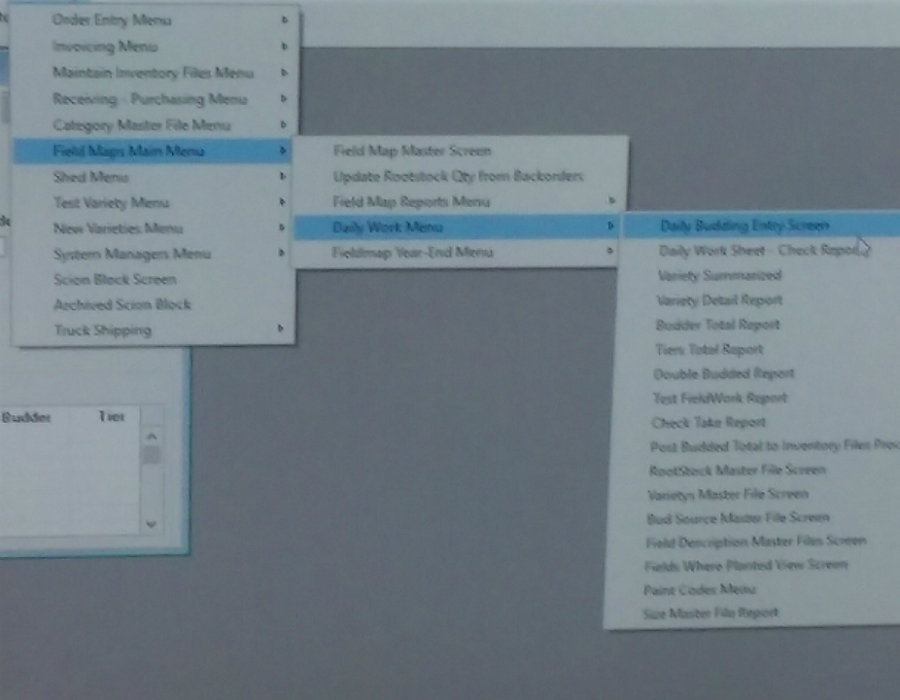Select Double Budded Report
This screenshot has height=700, width=900.
723,373
